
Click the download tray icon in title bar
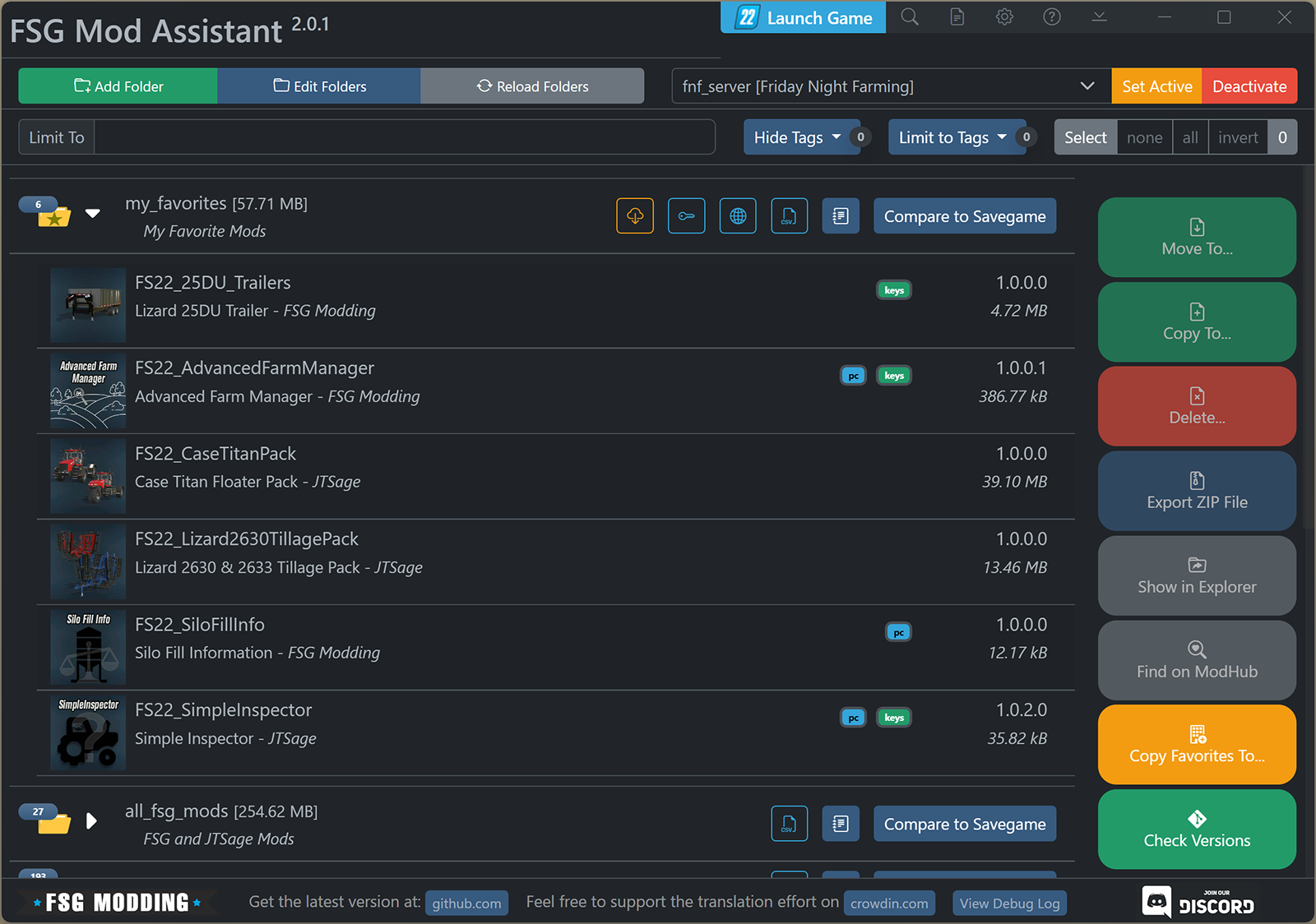[1099, 17]
